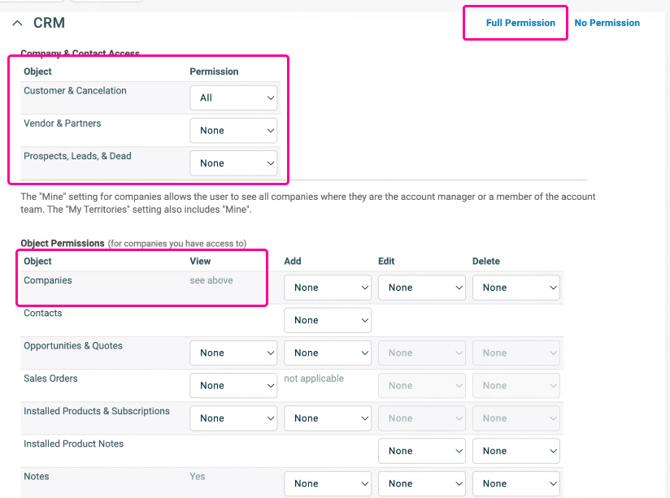Open the Sales Orders View dropdown
The width and height of the screenshot is (670, 498).
233,386
